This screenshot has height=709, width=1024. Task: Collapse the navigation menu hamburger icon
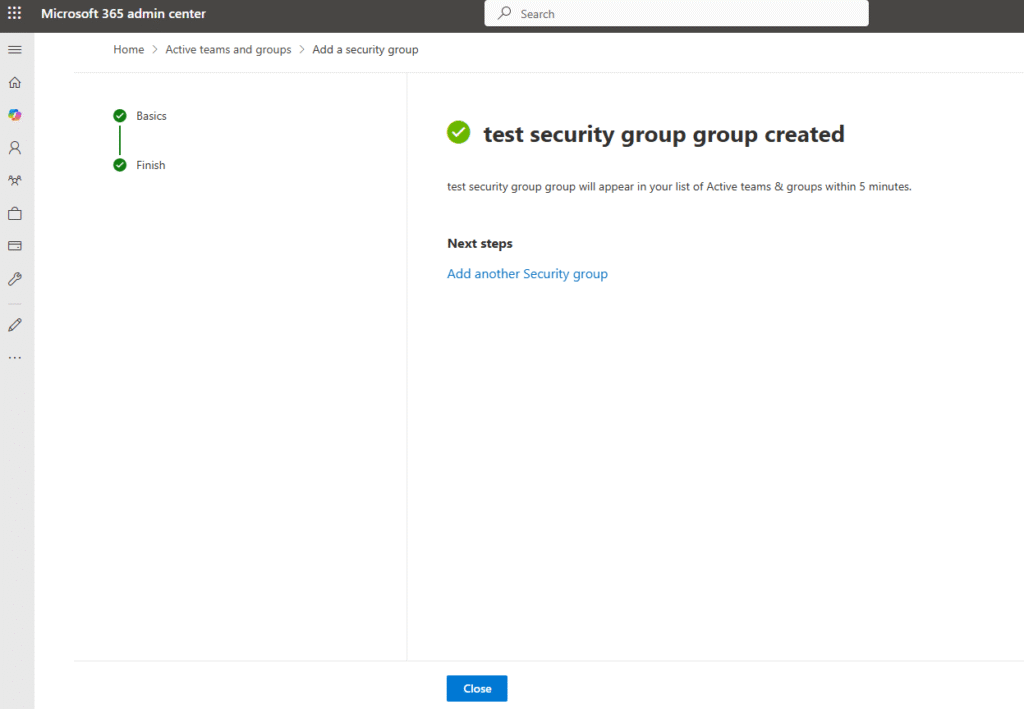click(x=15, y=50)
